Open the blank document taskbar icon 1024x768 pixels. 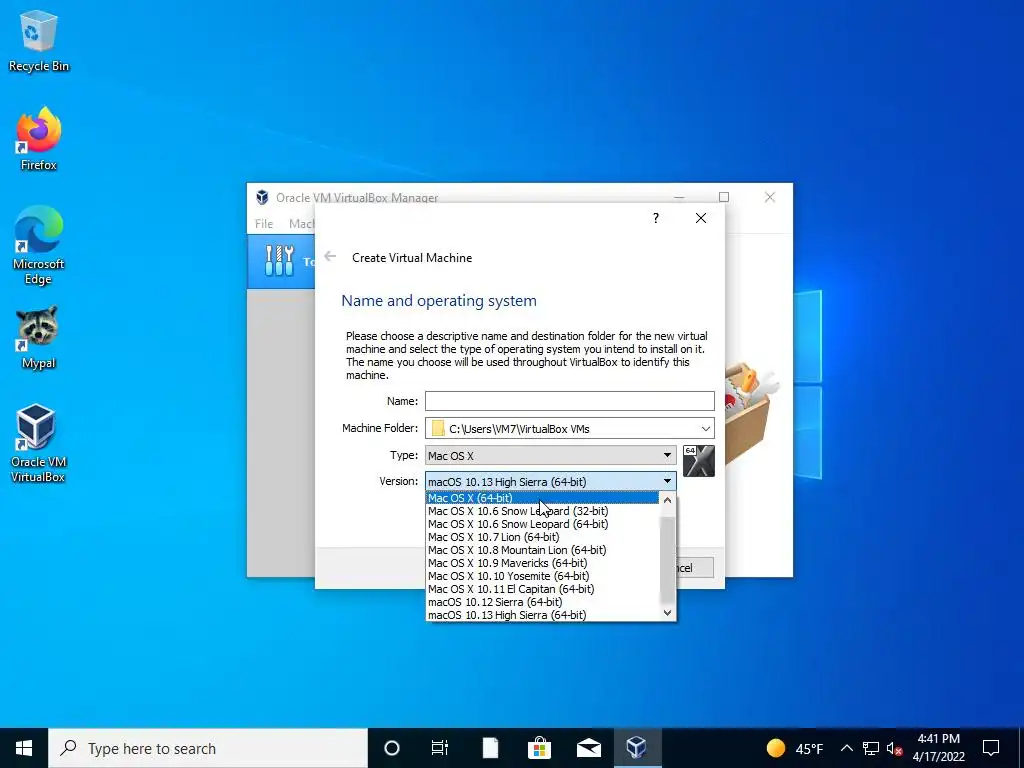[x=490, y=748]
